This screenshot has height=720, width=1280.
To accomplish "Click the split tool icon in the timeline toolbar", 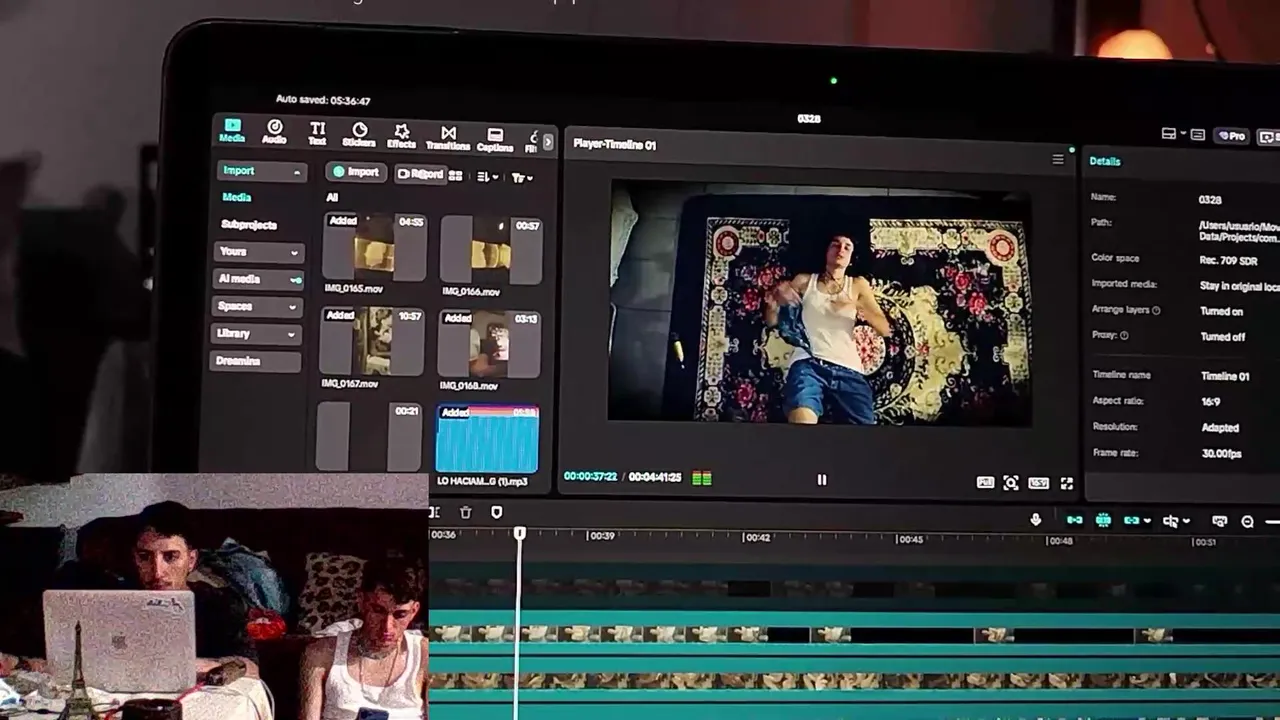I will pyautogui.click(x=434, y=512).
